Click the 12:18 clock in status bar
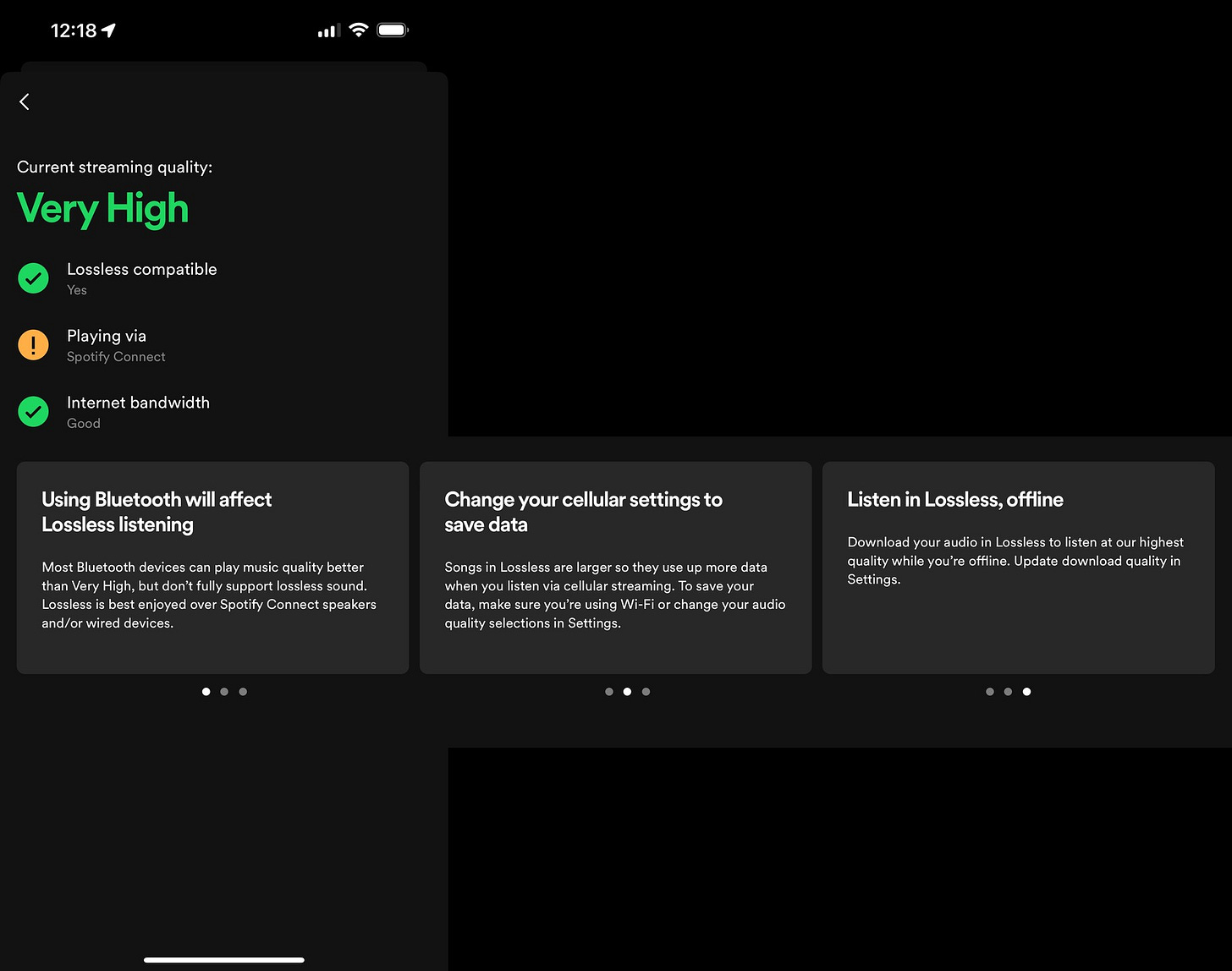The width and height of the screenshot is (1232, 971). (x=74, y=30)
